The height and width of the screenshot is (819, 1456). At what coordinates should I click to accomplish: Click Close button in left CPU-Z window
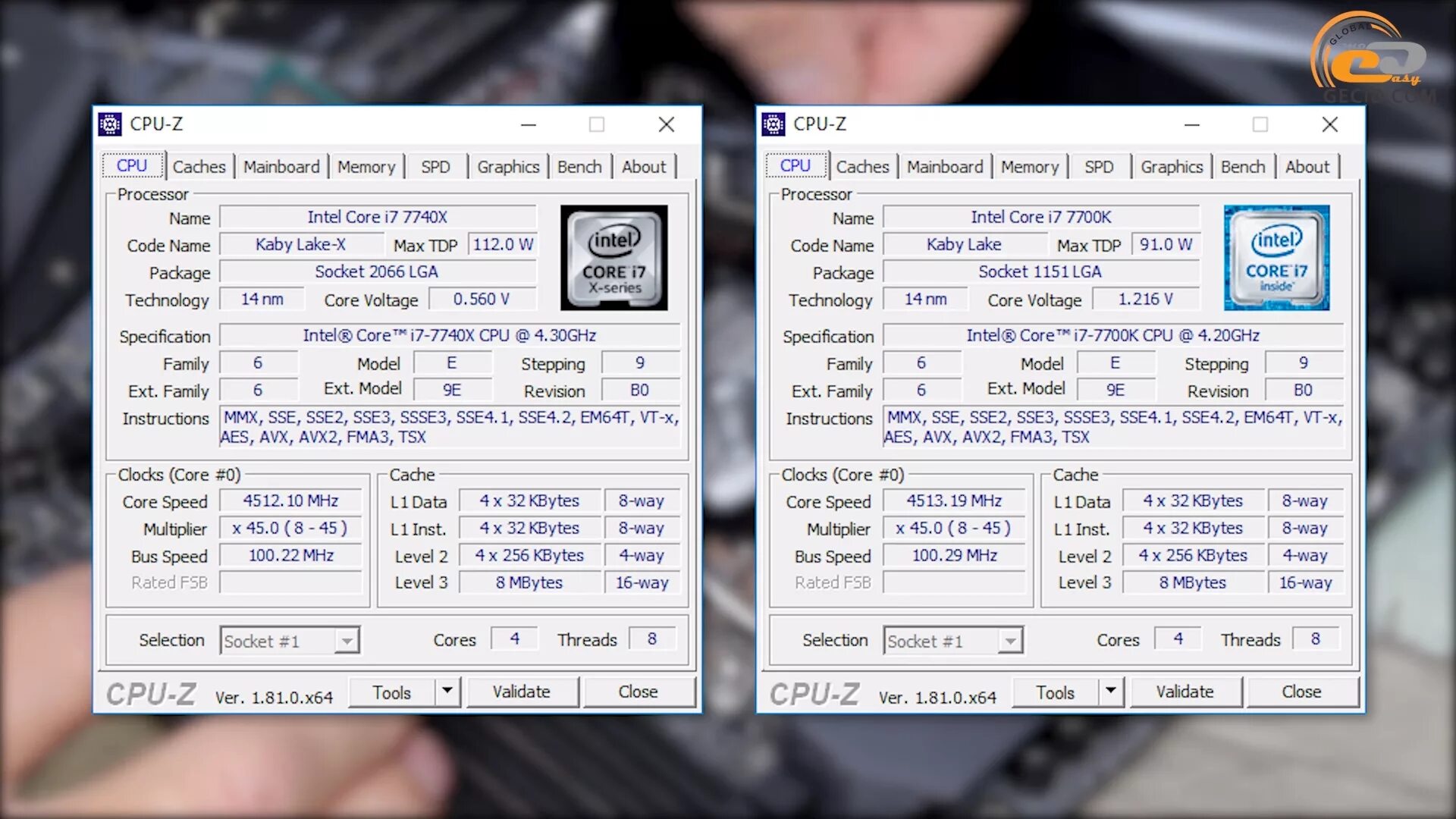638,692
